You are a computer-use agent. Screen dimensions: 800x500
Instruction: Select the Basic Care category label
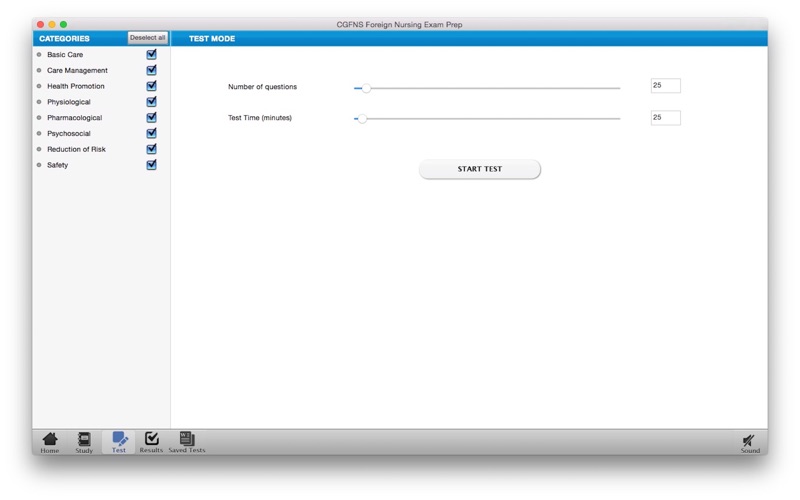coord(65,55)
